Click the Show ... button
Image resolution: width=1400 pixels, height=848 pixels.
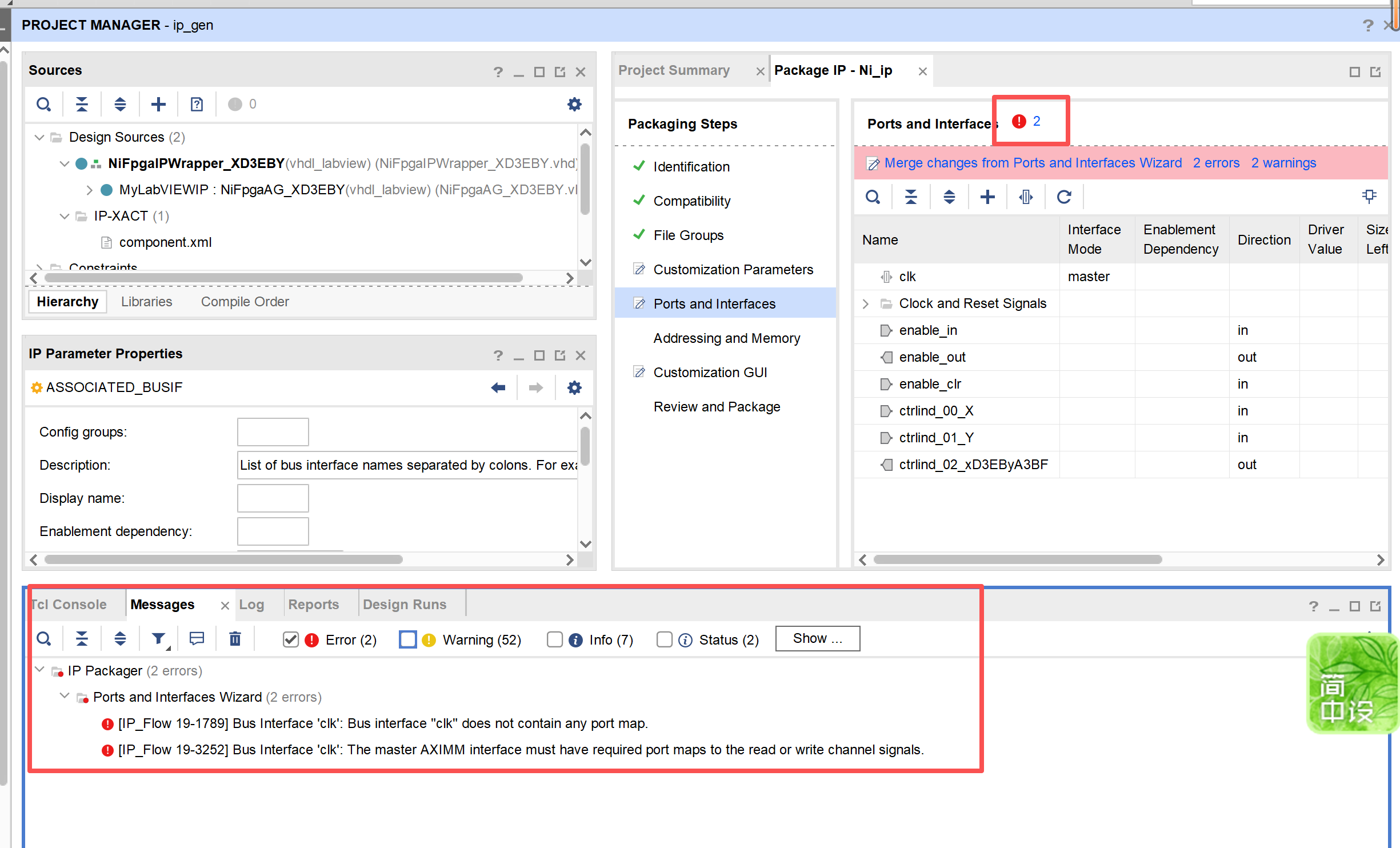coord(817,638)
